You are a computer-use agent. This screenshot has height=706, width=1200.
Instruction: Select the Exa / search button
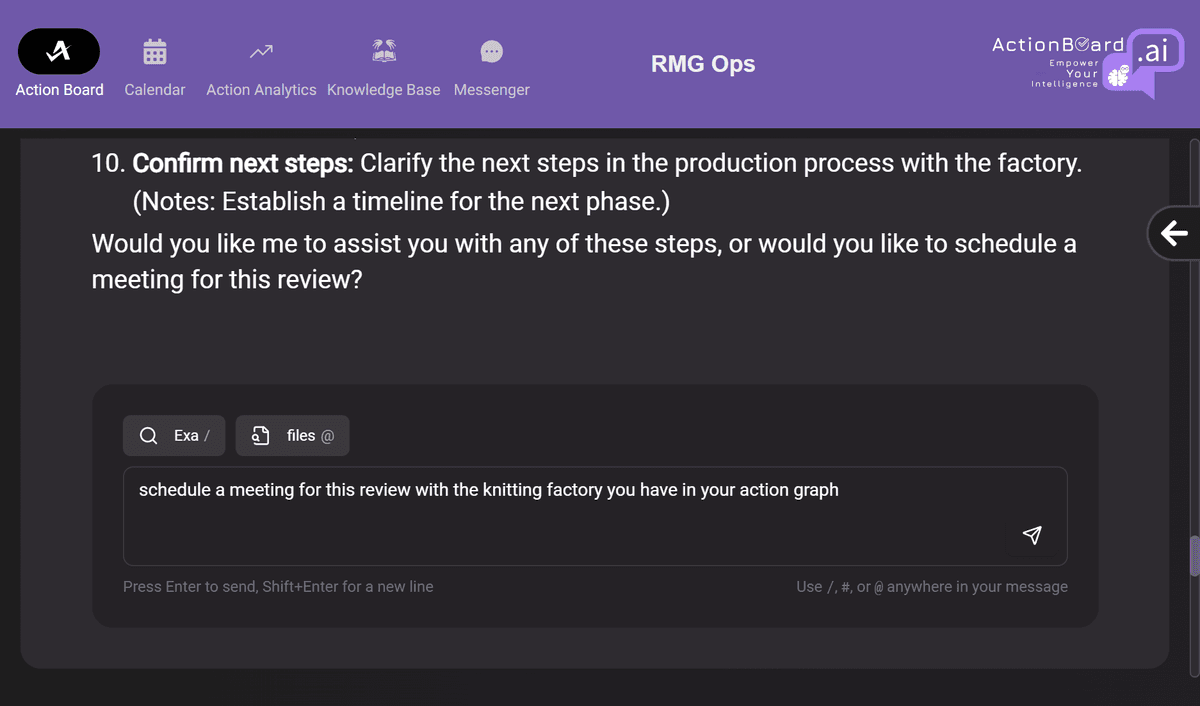174,436
